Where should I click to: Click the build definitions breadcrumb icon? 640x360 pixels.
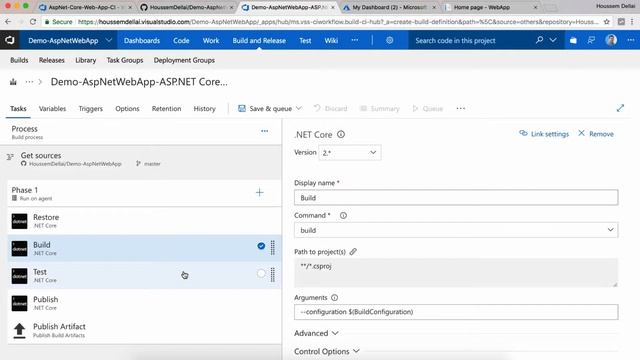(x=13, y=82)
